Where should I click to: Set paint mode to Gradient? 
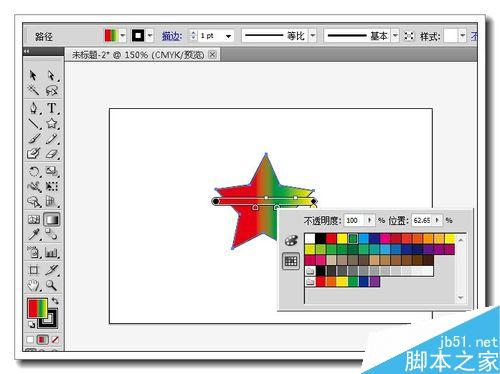(42, 340)
